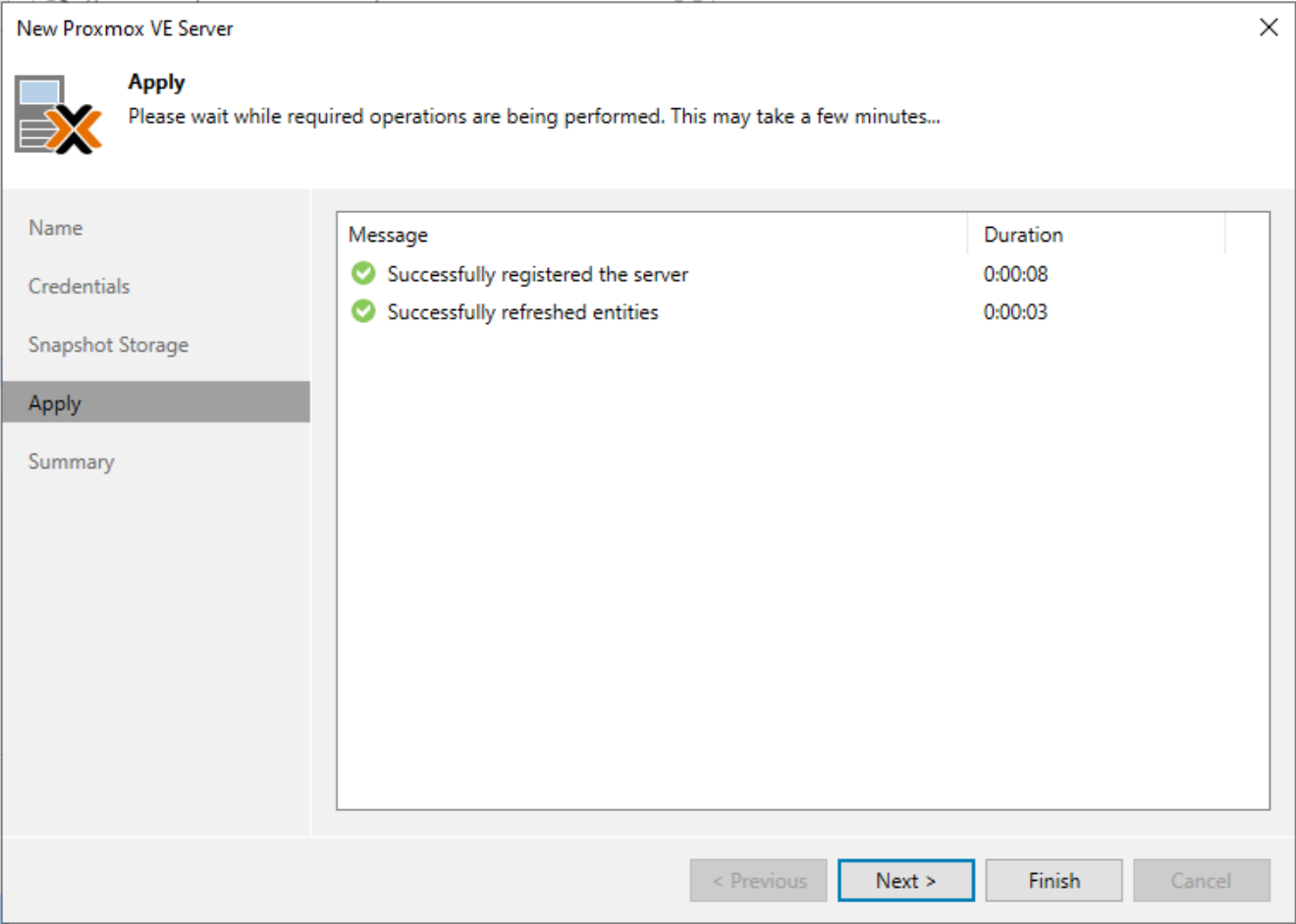
Task: Select the Apply step in the sidebar
Action: (x=56, y=403)
